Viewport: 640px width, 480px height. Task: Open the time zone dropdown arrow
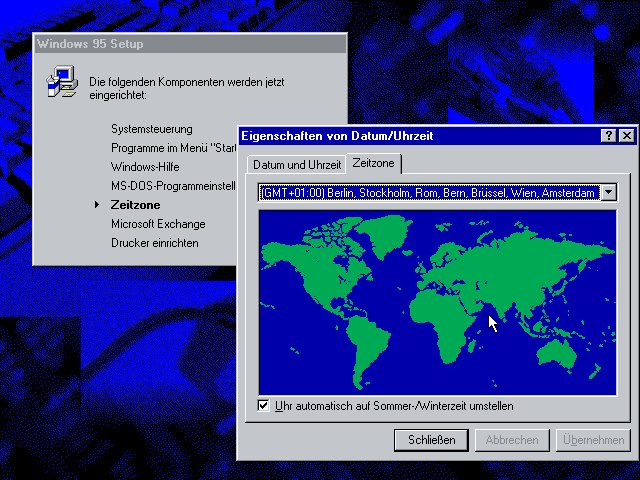(x=609, y=192)
